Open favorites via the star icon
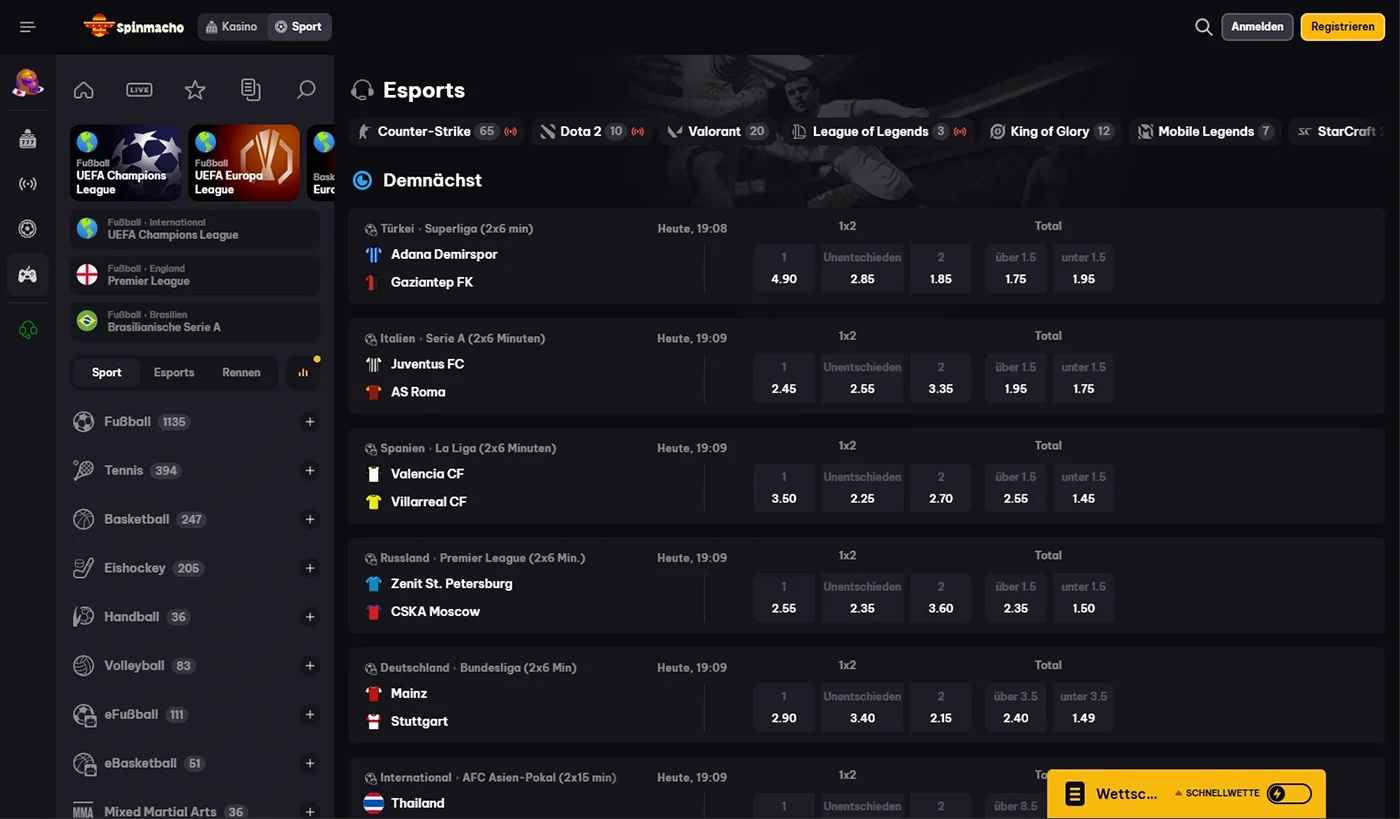This screenshot has width=1400, height=819. (194, 89)
